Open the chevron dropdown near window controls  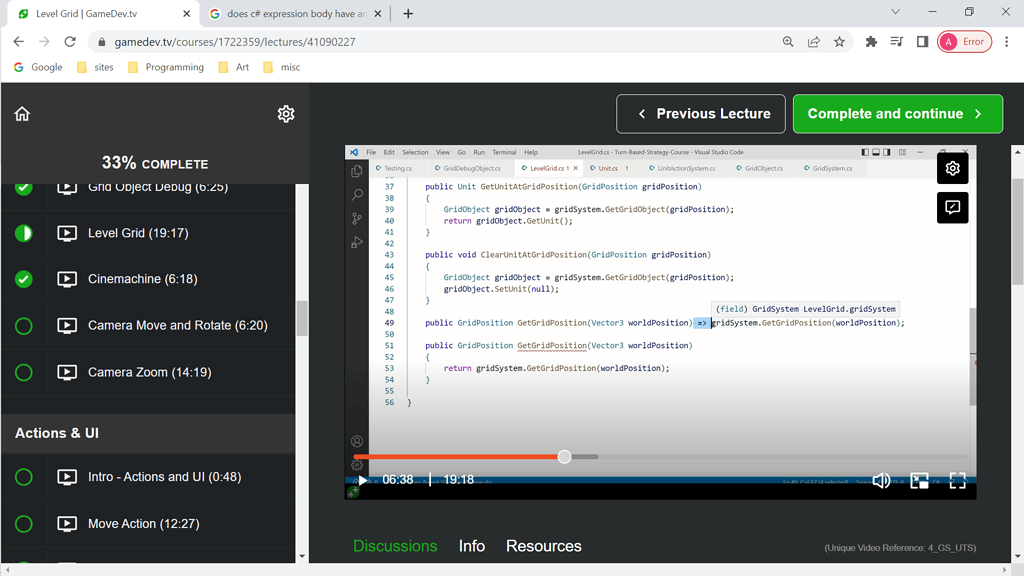(895, 11)
